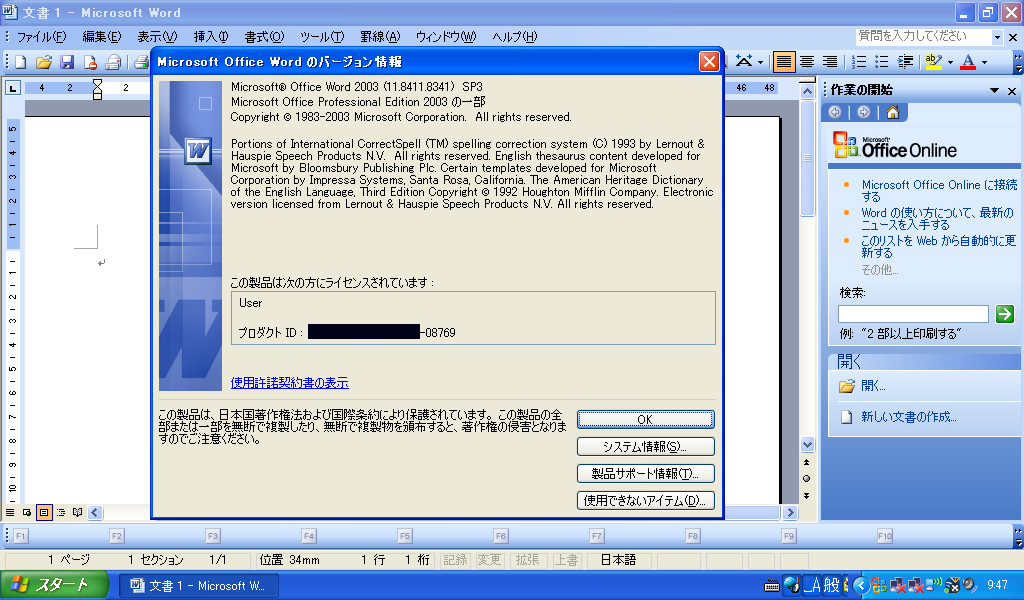Switch to Normal view icon

(10, 513)
